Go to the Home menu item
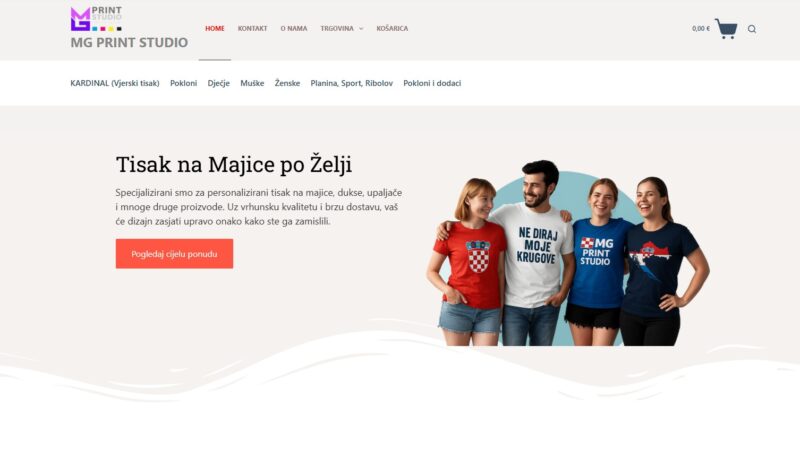This screenshot has width=800, height=449. [215, 29]
